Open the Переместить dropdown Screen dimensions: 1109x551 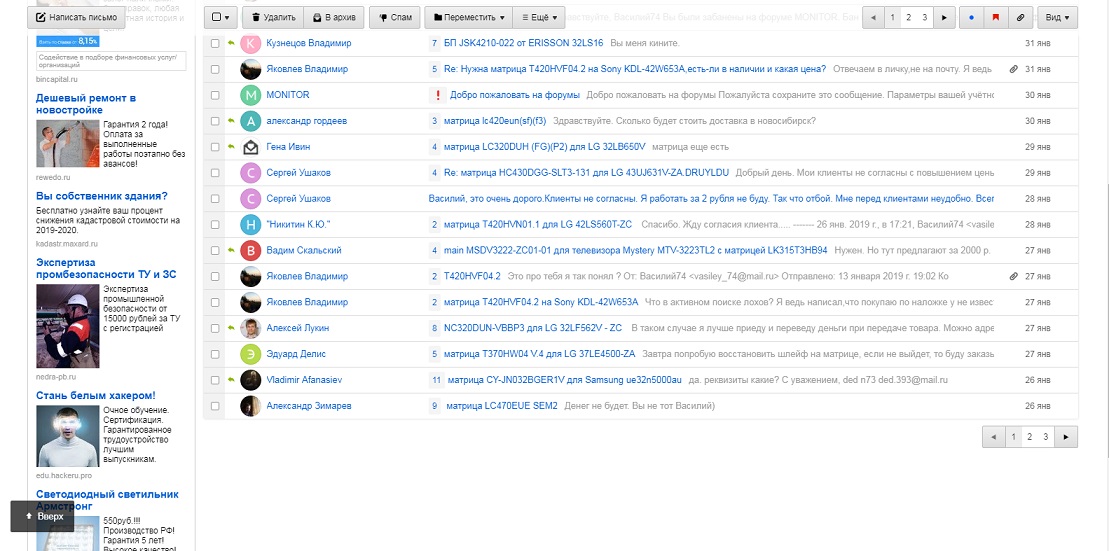pyautogui.click(x=468, y=18)
